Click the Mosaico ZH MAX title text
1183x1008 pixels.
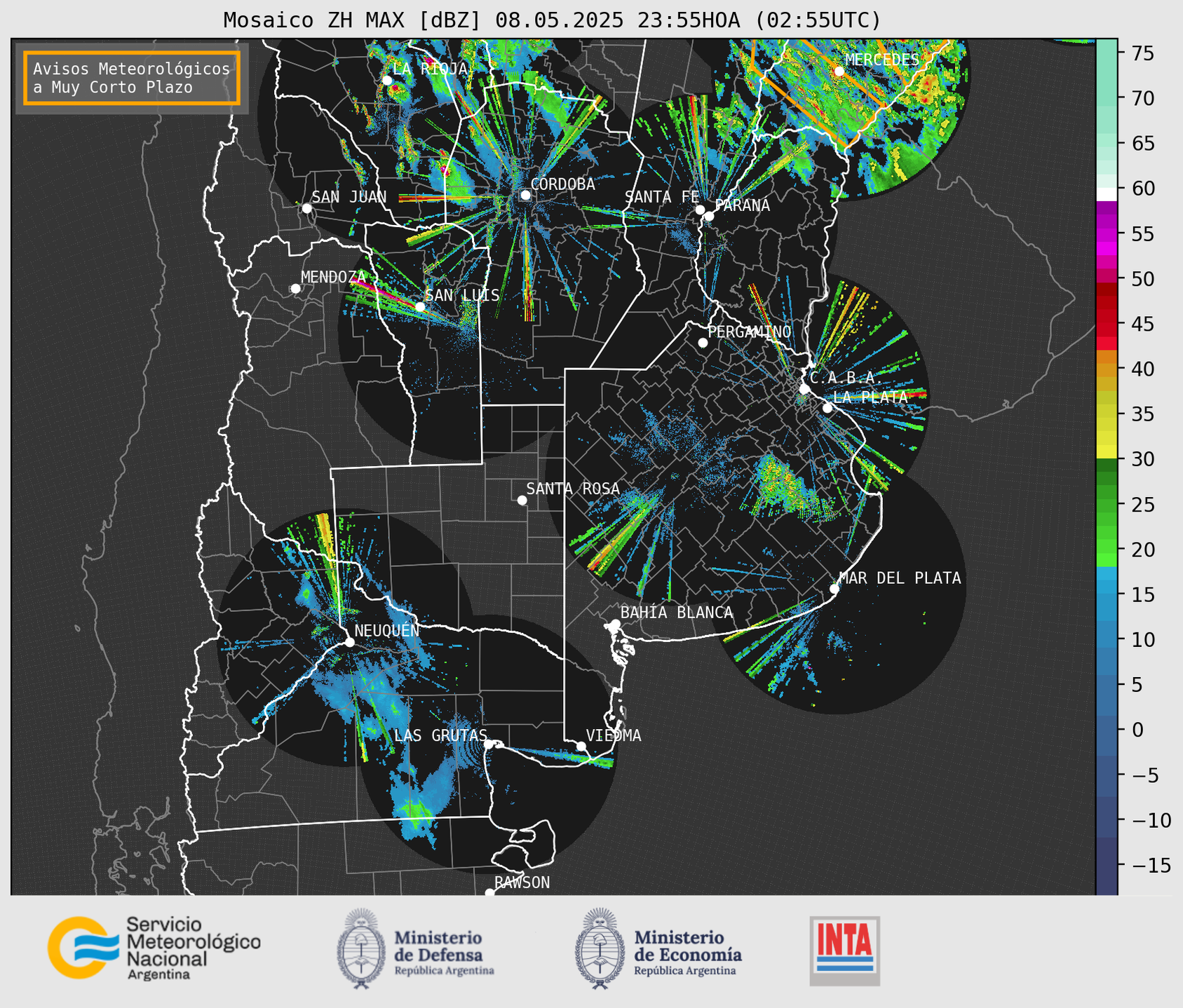(551, 20)
